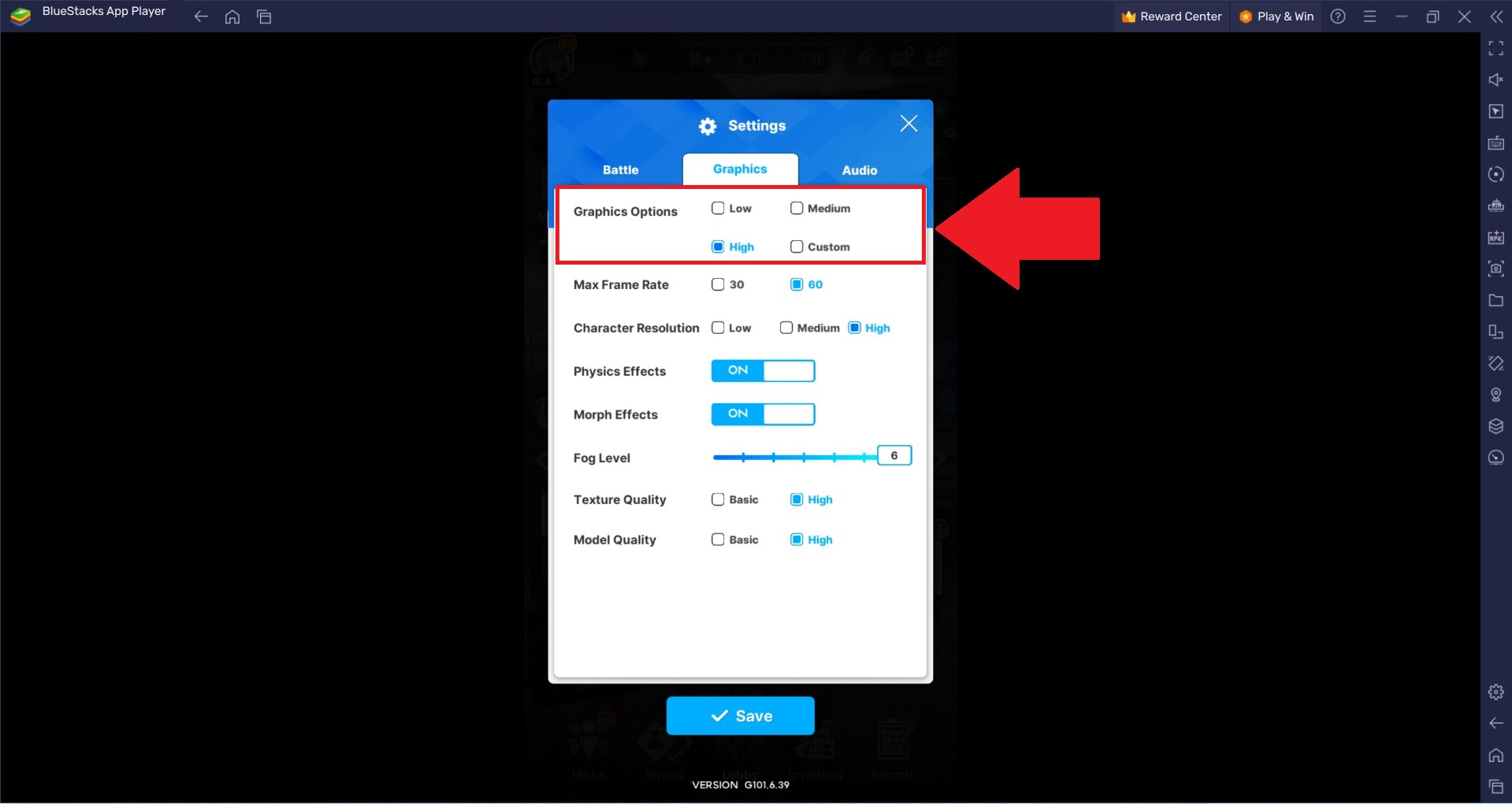
Task: Check FPS with the performance gauge icon
Action: coord(1495,458)
